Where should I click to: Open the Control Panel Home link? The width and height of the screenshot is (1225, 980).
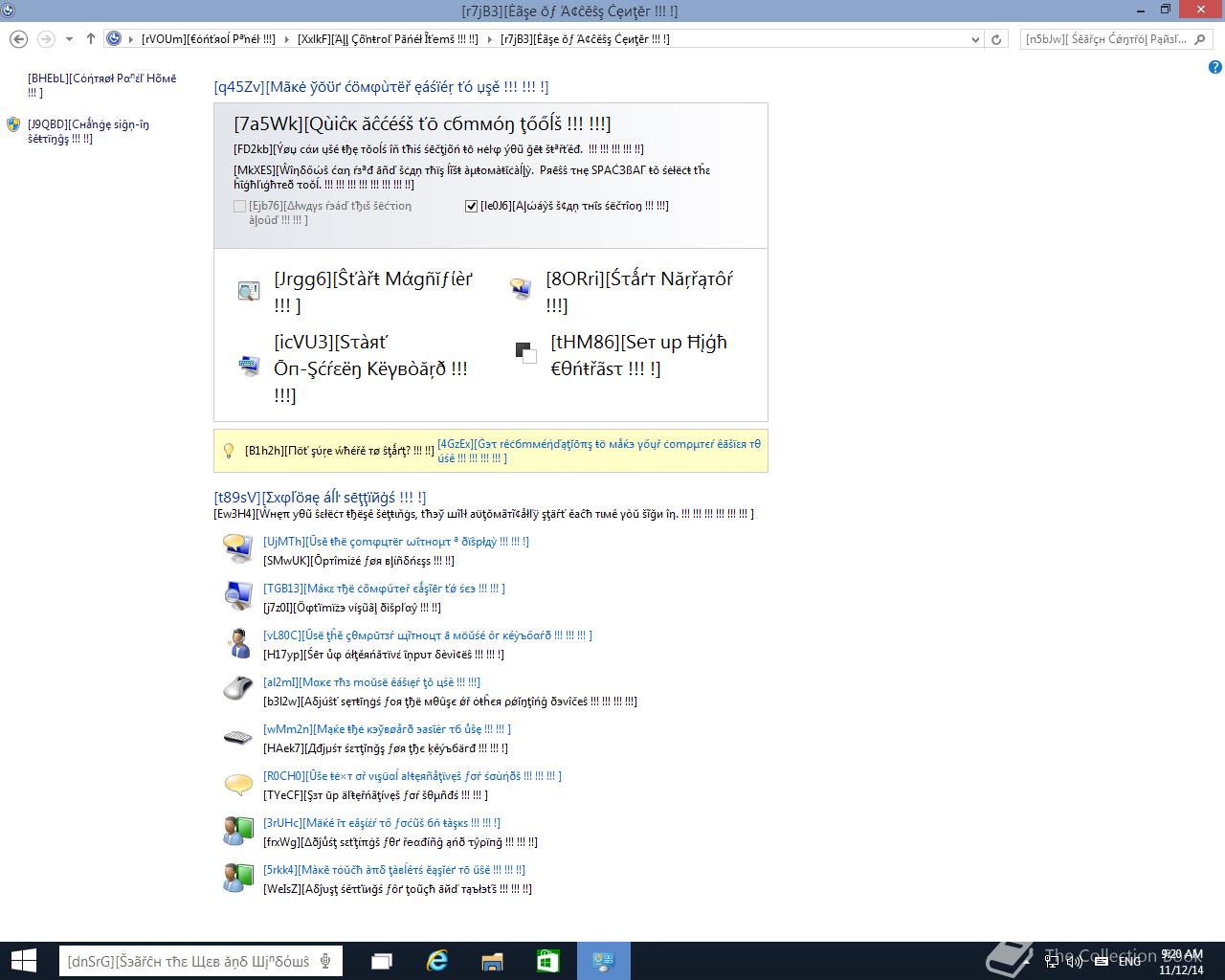tap(101, 85)
